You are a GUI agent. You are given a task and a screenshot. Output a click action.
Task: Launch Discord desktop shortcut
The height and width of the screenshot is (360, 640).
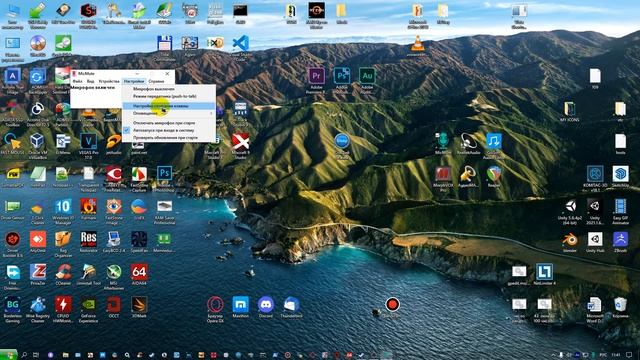point(266,304)
